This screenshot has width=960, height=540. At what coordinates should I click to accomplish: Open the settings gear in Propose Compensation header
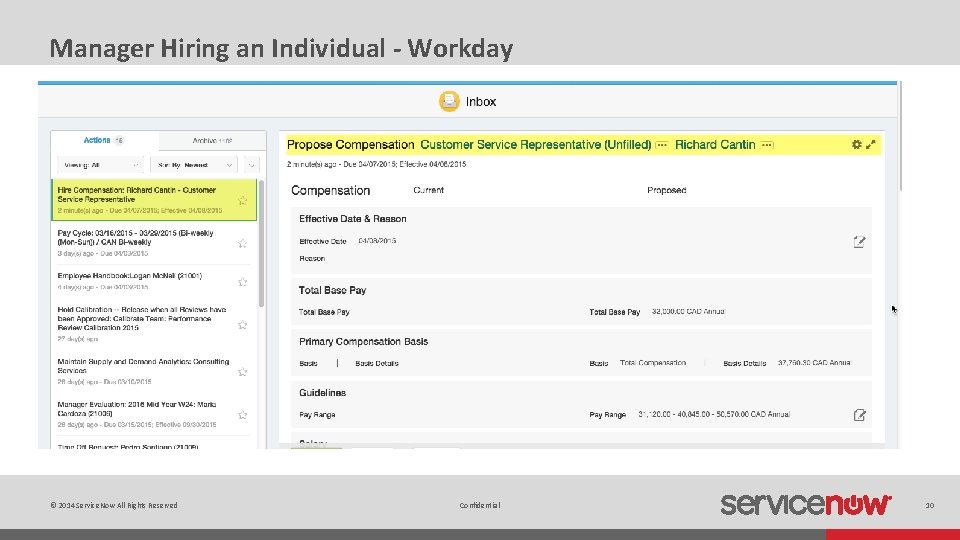click(857, 144)
